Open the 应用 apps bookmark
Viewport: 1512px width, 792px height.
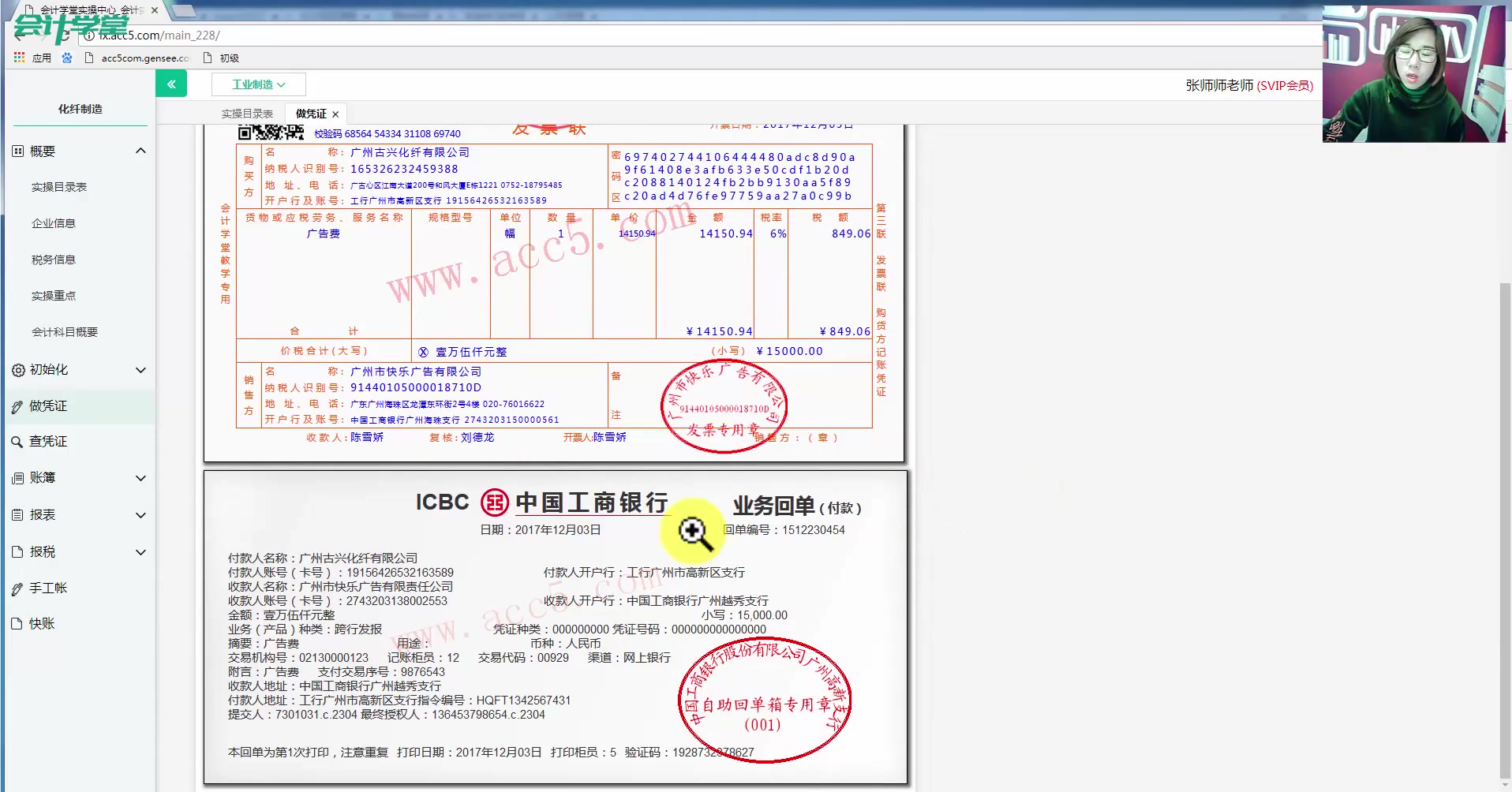tap(32, 58)
